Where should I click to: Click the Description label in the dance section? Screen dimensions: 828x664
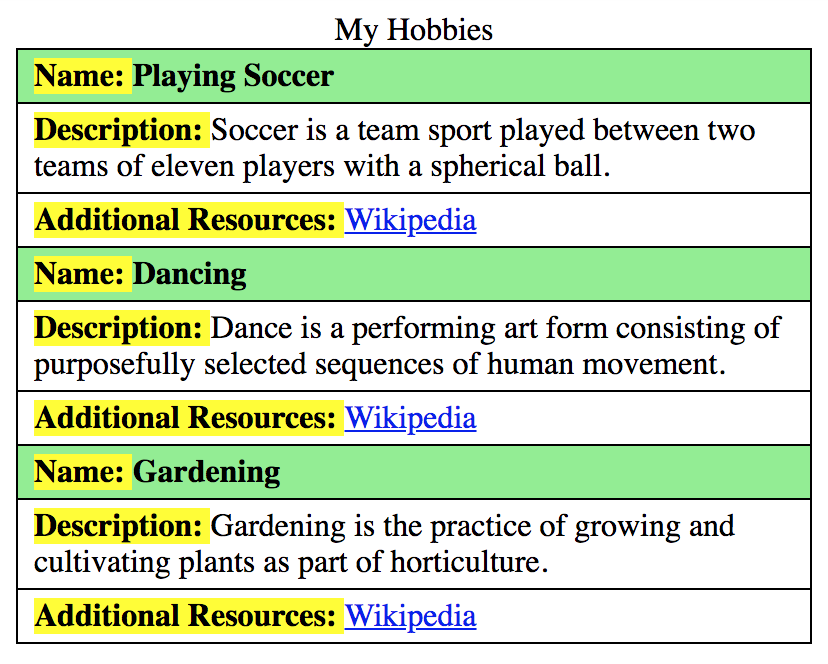(119, 328)
